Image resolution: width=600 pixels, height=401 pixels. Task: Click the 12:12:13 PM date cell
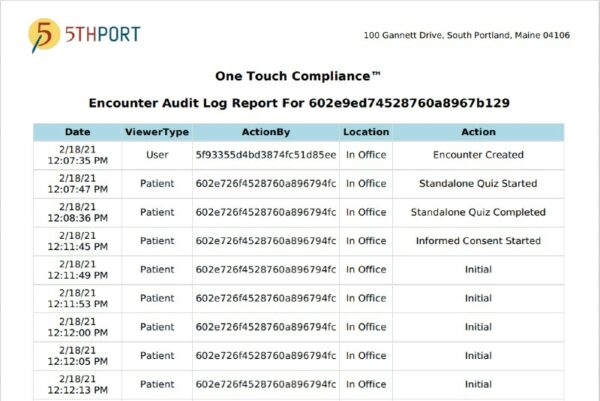click(77, 384)
